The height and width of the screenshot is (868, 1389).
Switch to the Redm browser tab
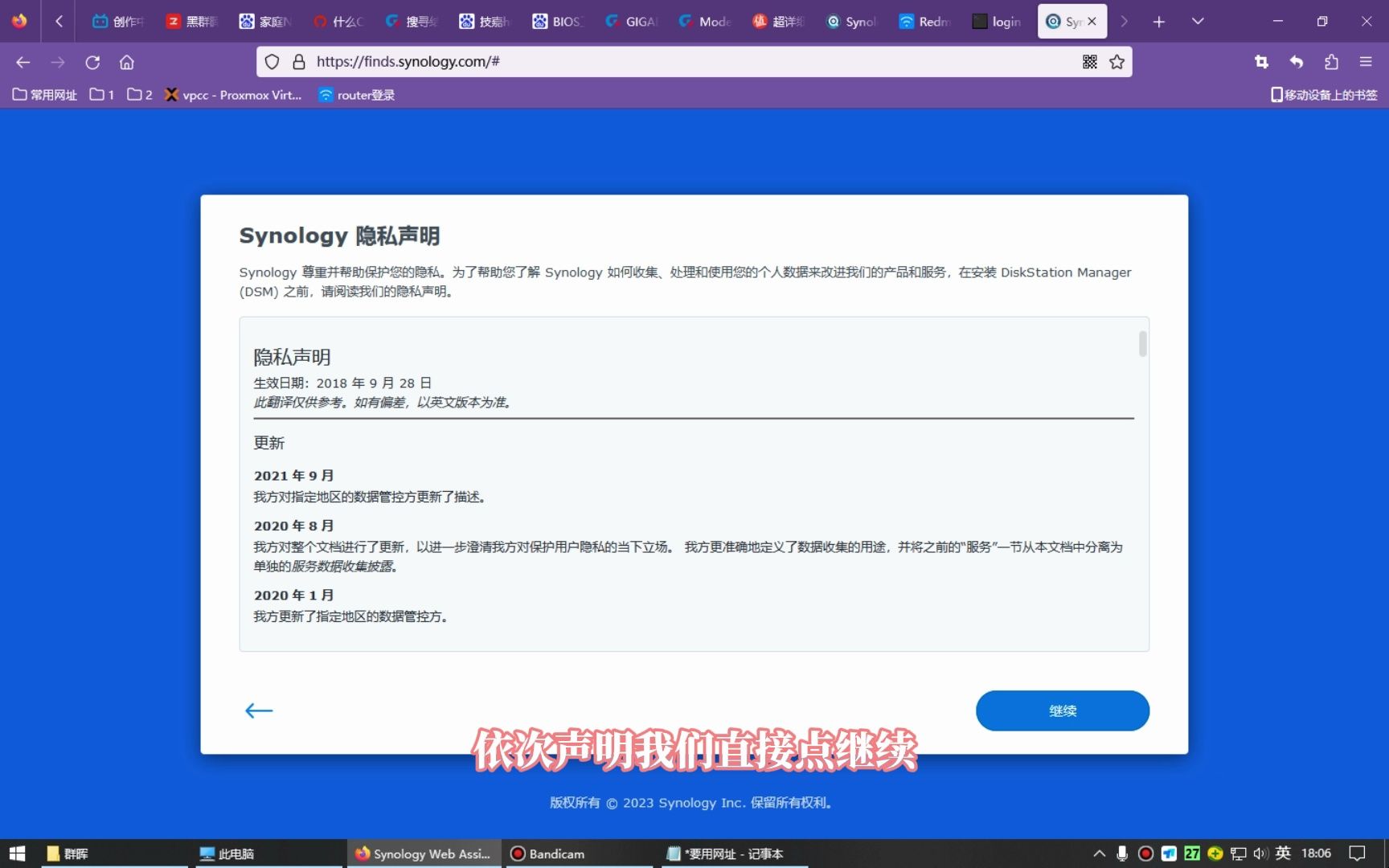click(925, 22)
